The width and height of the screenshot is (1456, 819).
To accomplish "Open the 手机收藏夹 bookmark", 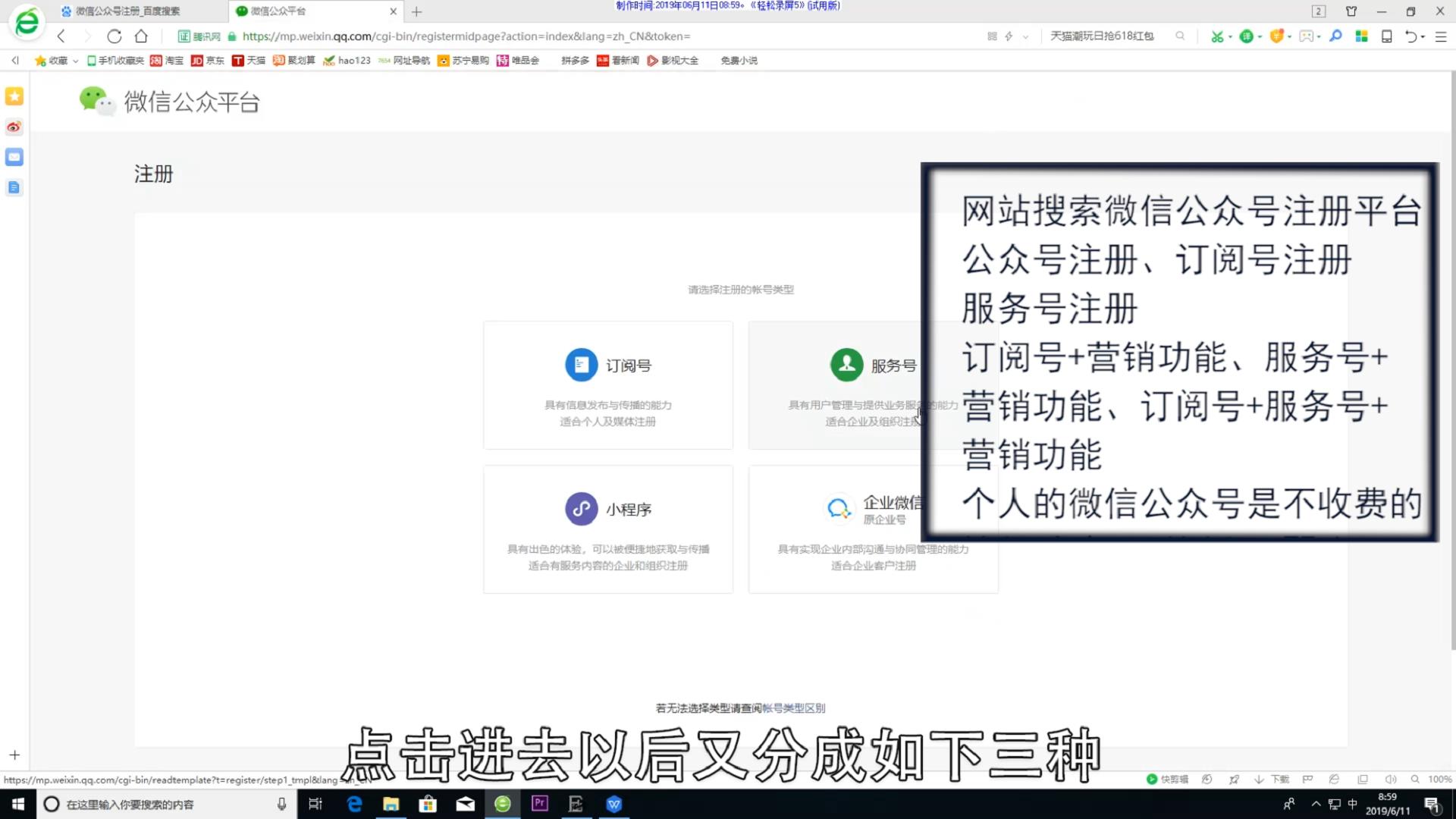I will click(x=115, y=61).
